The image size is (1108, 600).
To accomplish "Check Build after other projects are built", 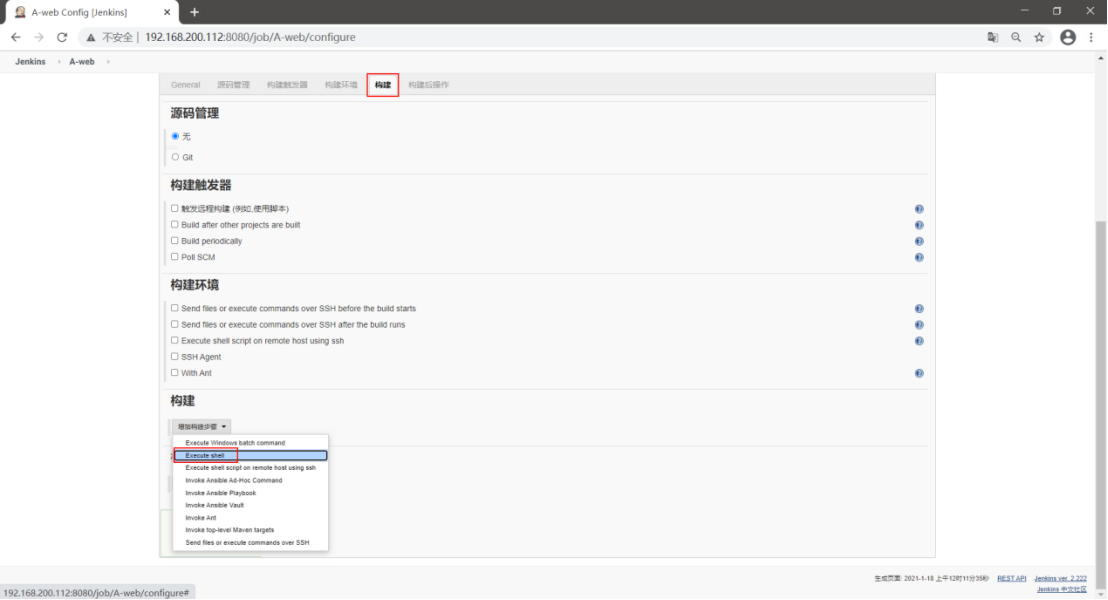I will 175,225.
